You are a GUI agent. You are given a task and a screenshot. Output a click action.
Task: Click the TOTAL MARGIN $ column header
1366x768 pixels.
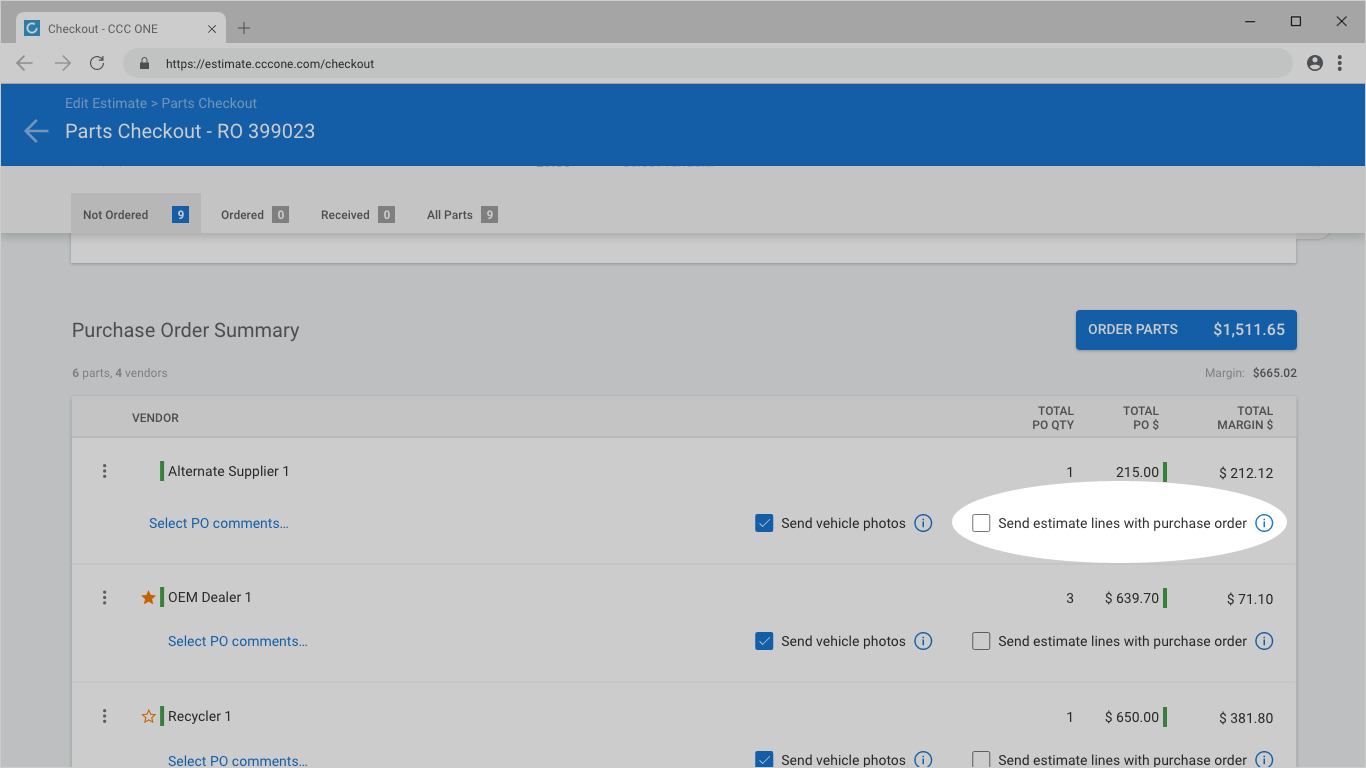pos(1245,418)
